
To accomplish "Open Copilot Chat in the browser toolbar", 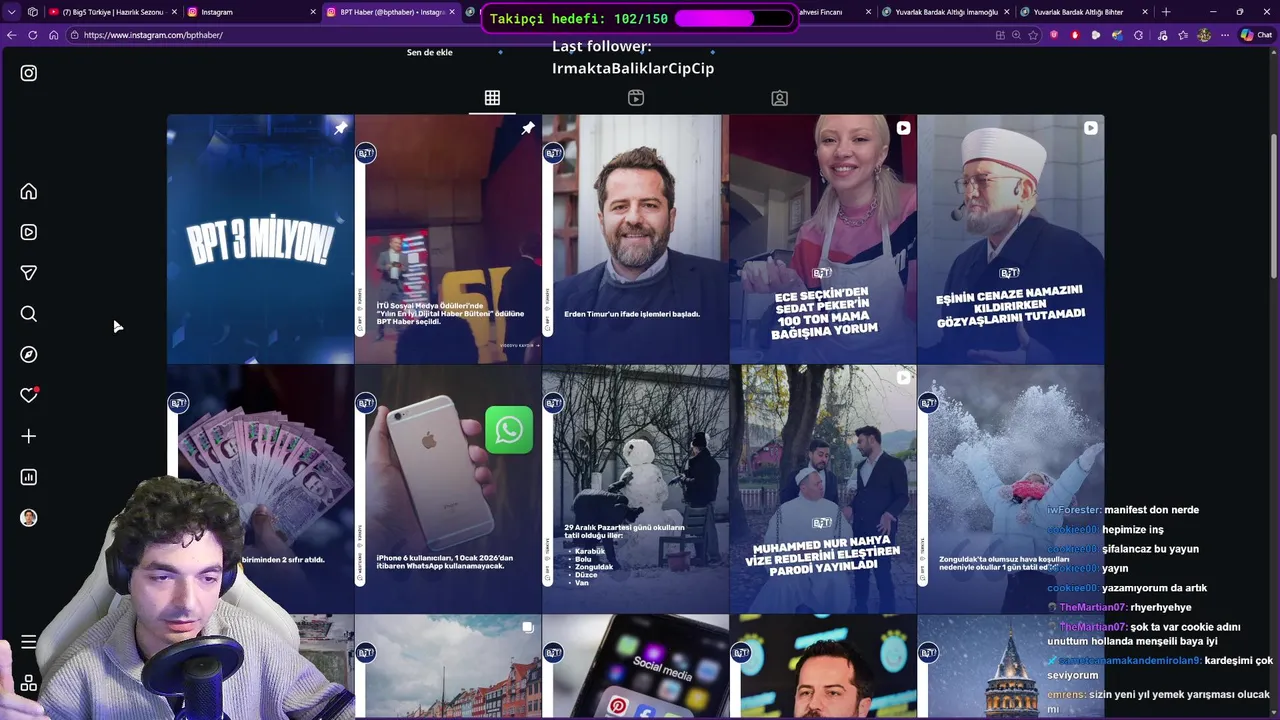I will point(1256,35).
